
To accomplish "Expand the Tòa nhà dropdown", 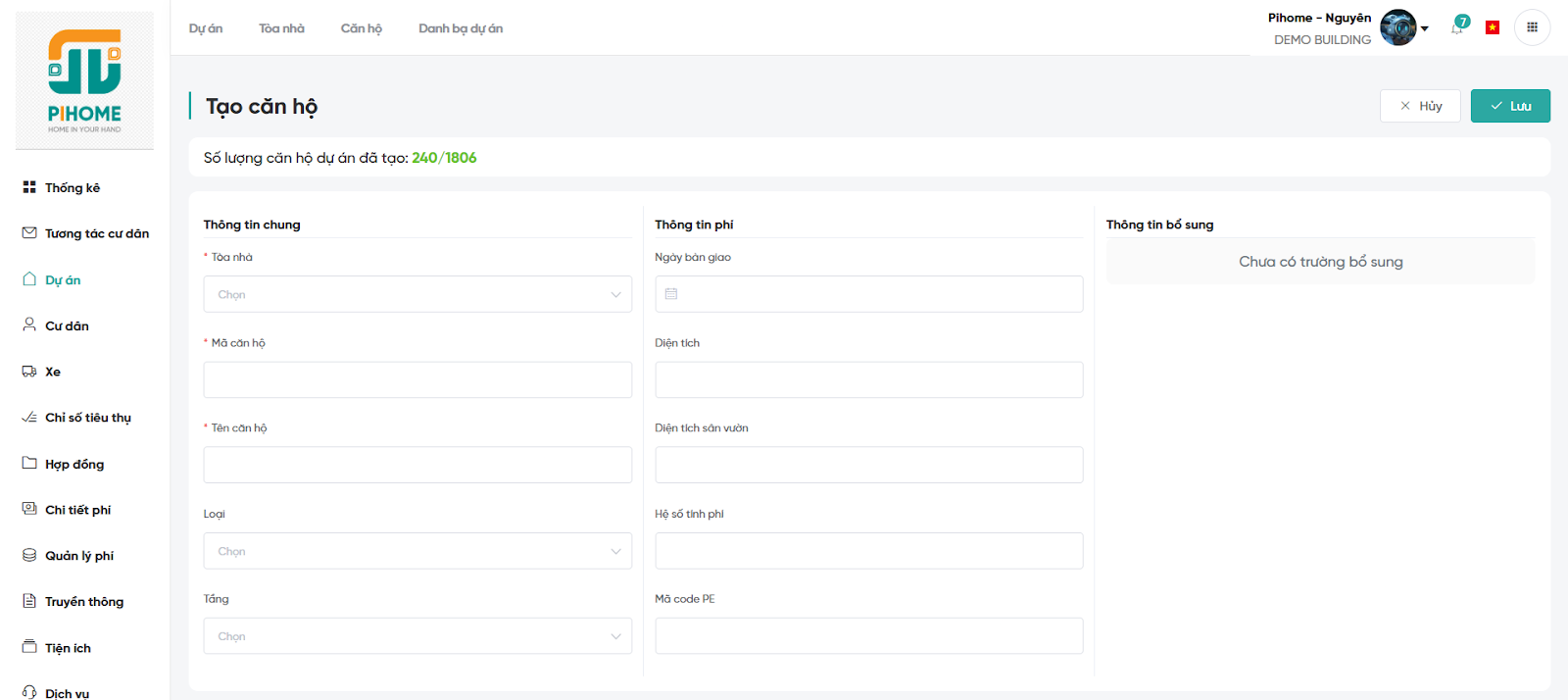I will click(x=417, y=294).
